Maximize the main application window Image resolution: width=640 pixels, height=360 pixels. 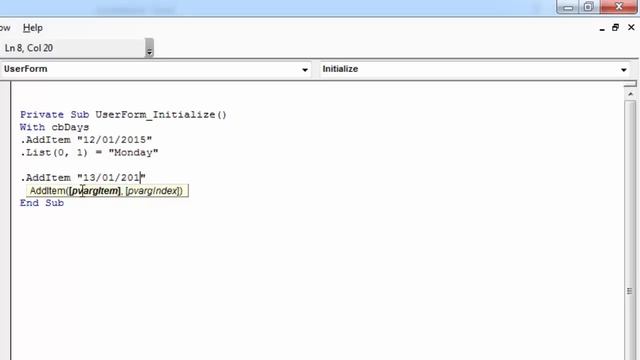589,7
